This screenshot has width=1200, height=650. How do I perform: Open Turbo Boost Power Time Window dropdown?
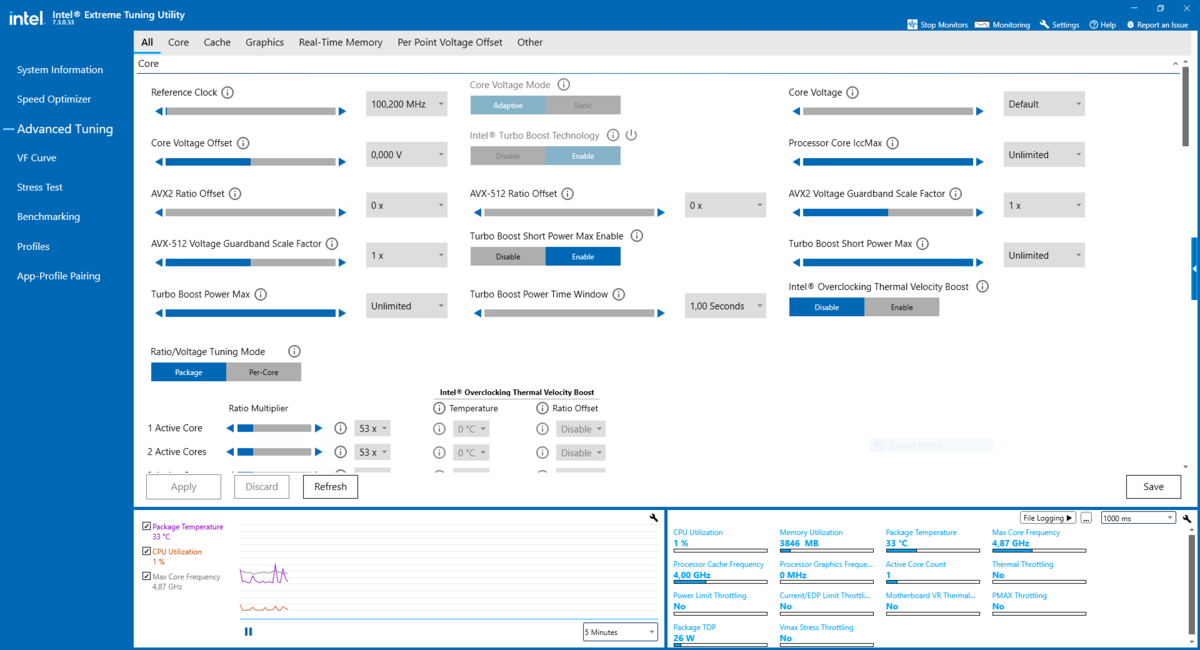click(725, 306)
